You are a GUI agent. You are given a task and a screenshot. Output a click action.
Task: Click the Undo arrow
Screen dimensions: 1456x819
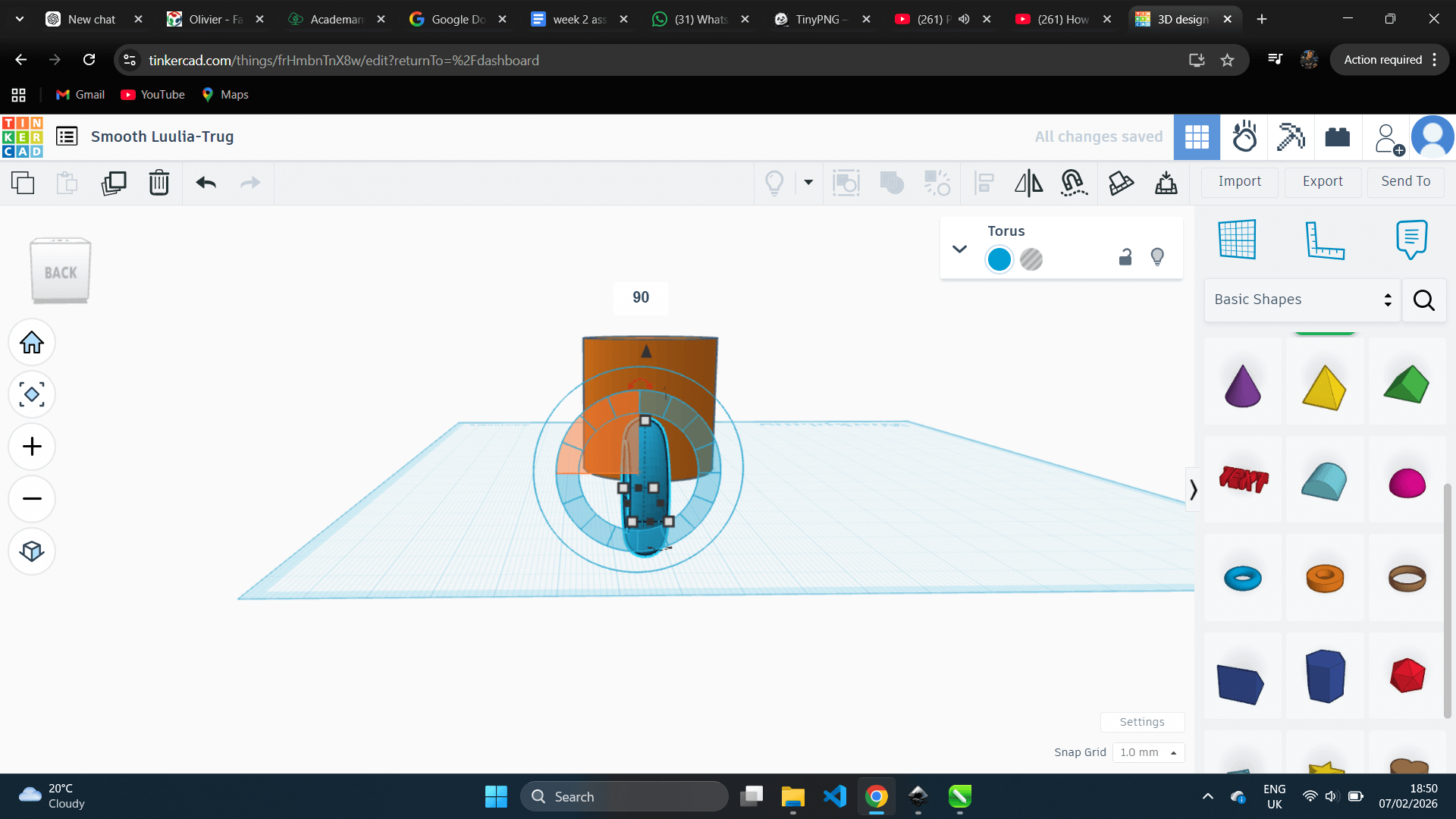(206, 183)
